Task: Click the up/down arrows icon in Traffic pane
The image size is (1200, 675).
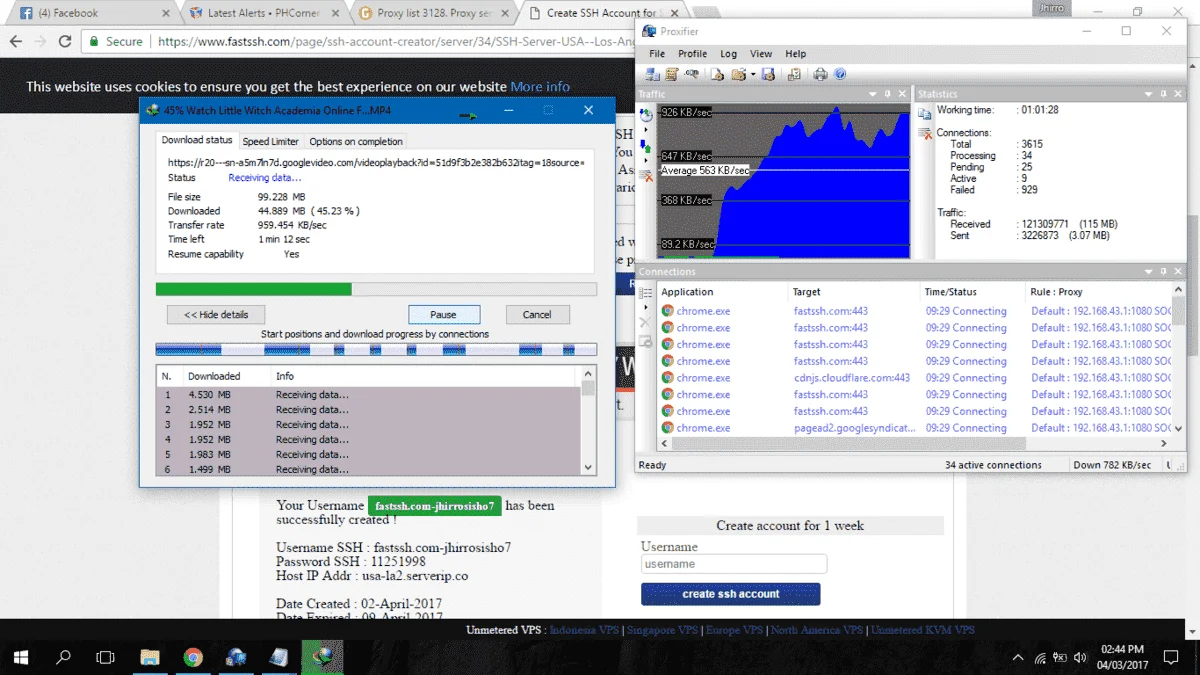Action: [x=646, y=147]
